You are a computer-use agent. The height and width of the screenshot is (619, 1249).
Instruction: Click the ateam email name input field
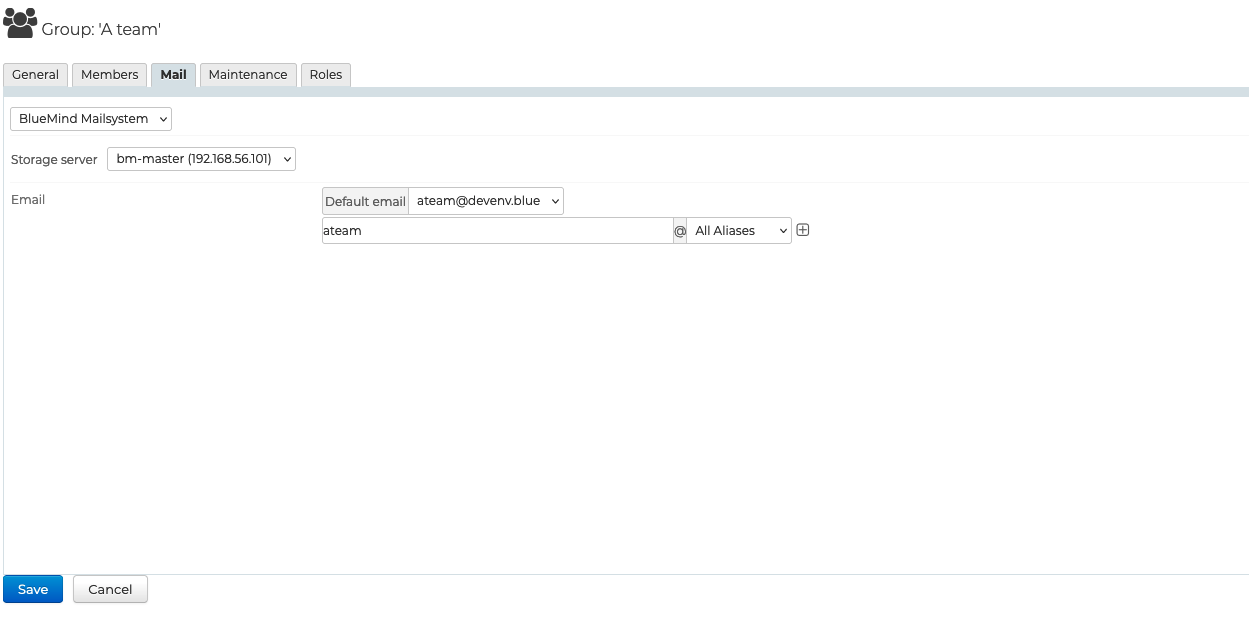(x=496, y=231)
